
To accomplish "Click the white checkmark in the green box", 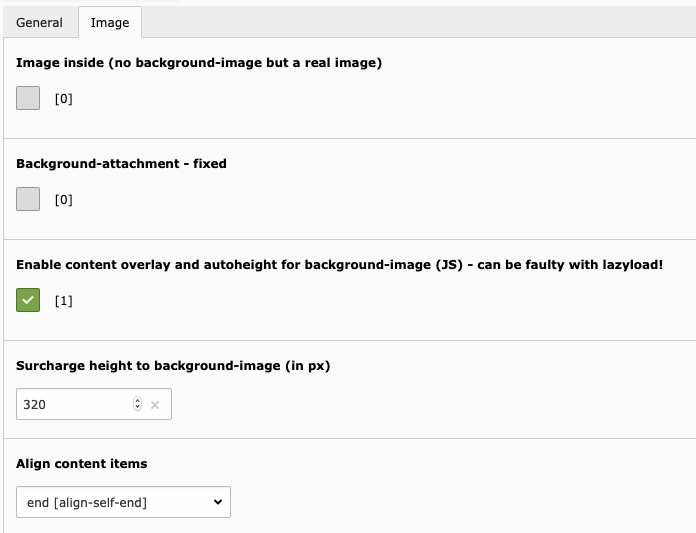I will tap(28, 300).
